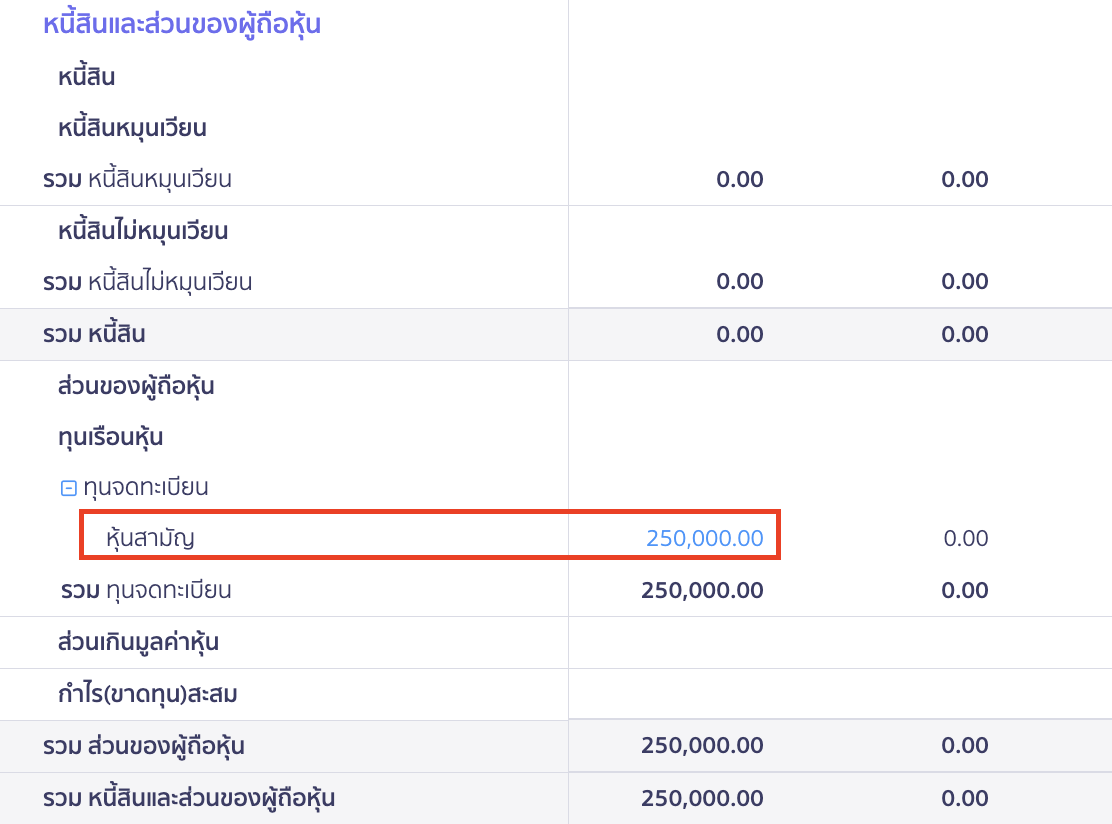Click the 0.00 value beside รวม หนี้สิน

pos(740,334)
